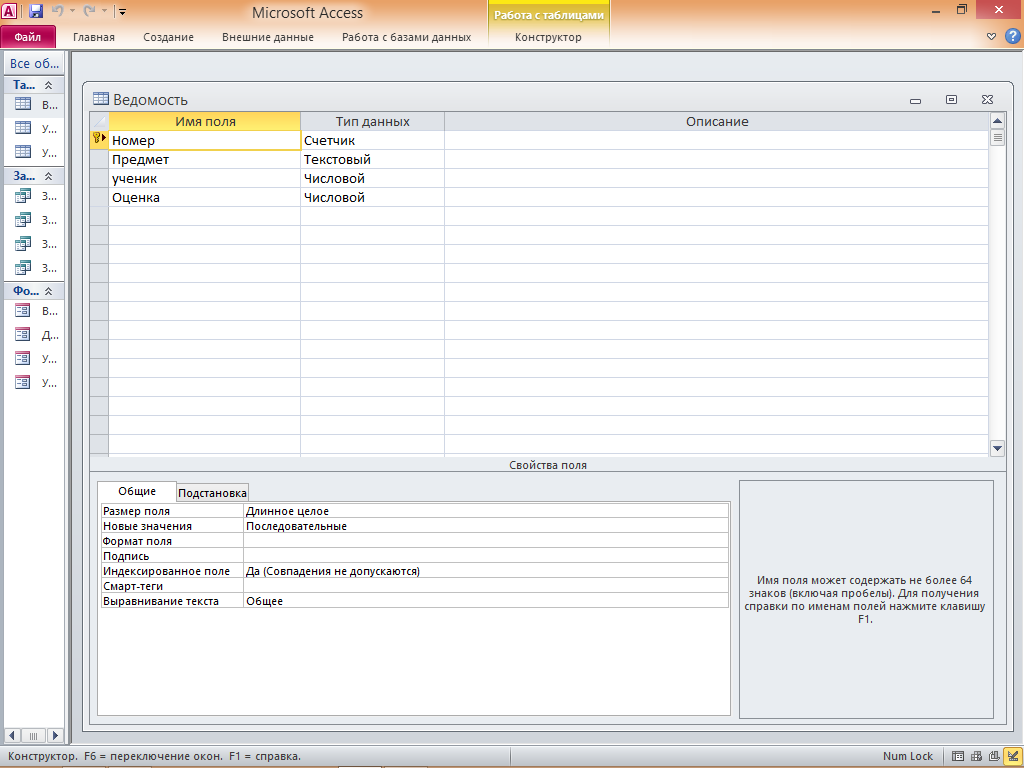Click the Описание column header
This screenshot has height=768, width=1024.
pos(716,121)
